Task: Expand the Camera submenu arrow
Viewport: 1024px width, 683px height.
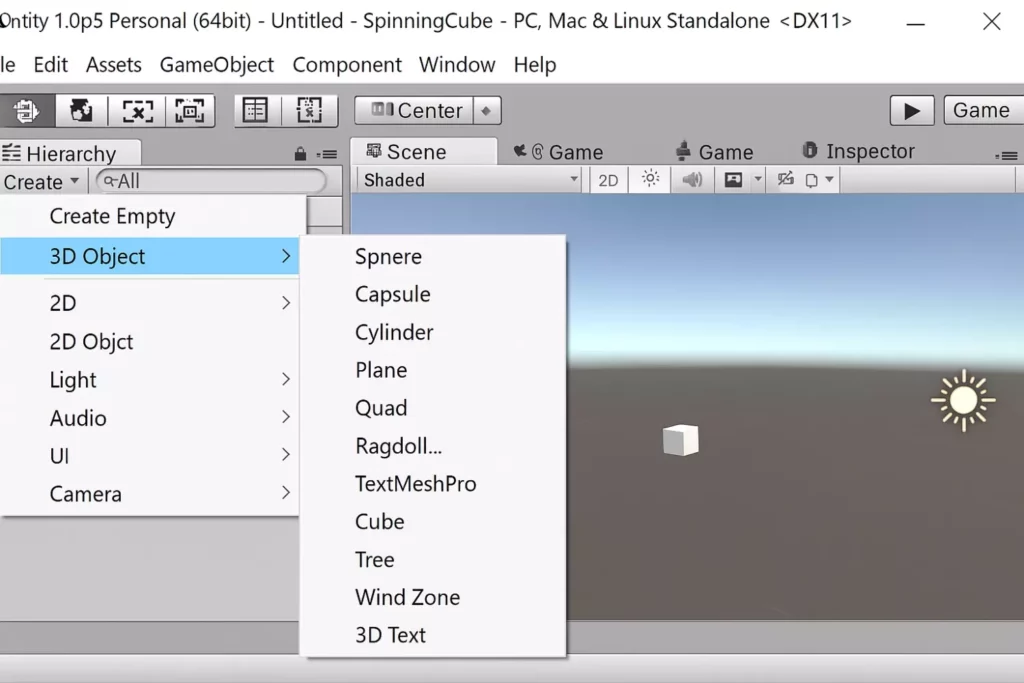Action: (286, 492)
